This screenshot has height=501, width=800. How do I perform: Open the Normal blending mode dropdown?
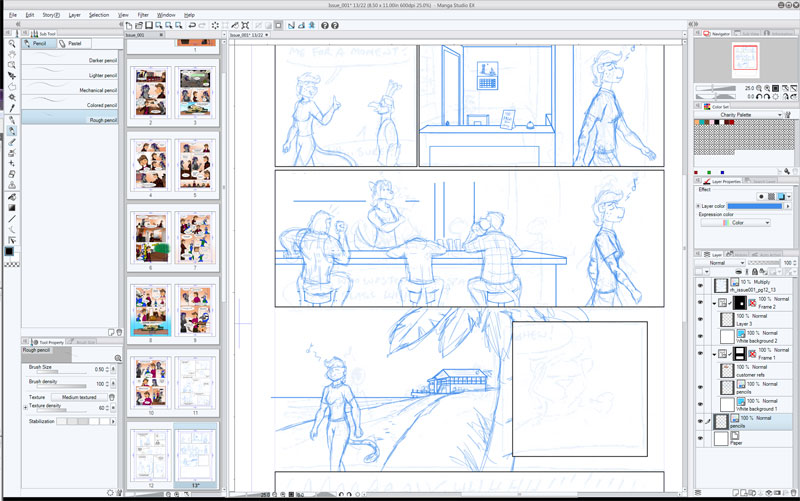[720, 263]
